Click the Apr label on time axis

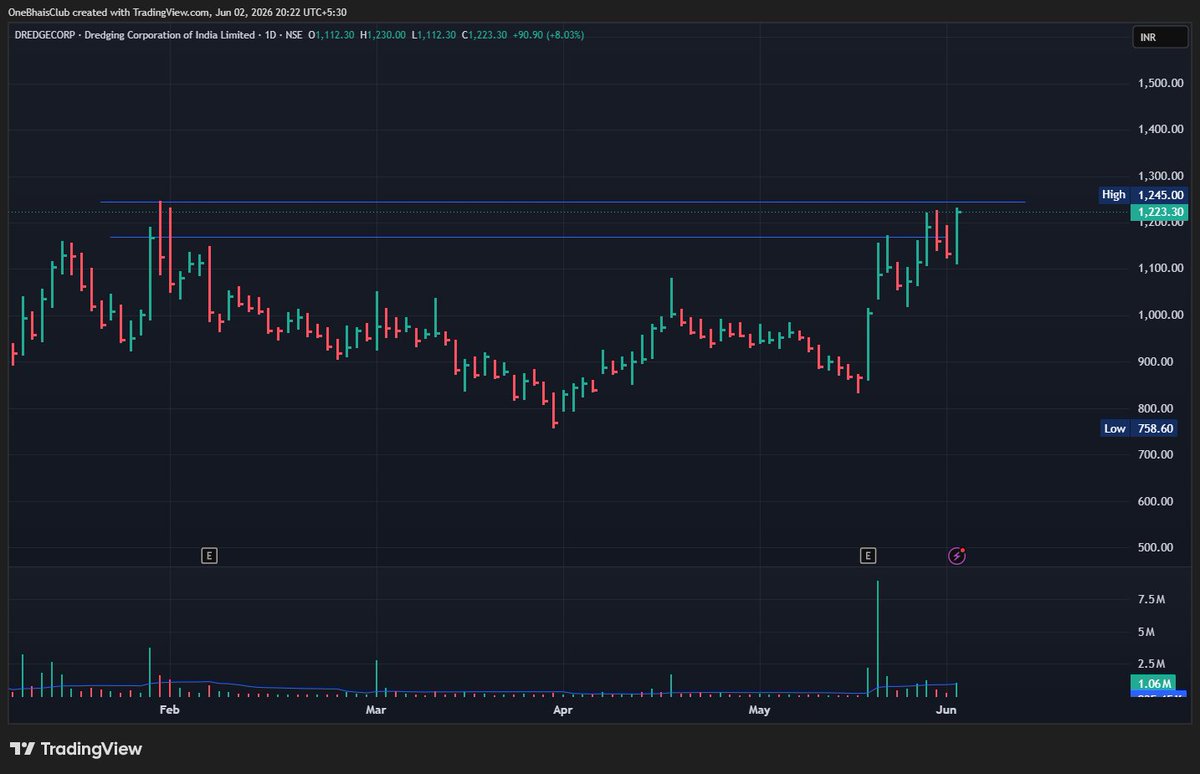pos(562,710)
